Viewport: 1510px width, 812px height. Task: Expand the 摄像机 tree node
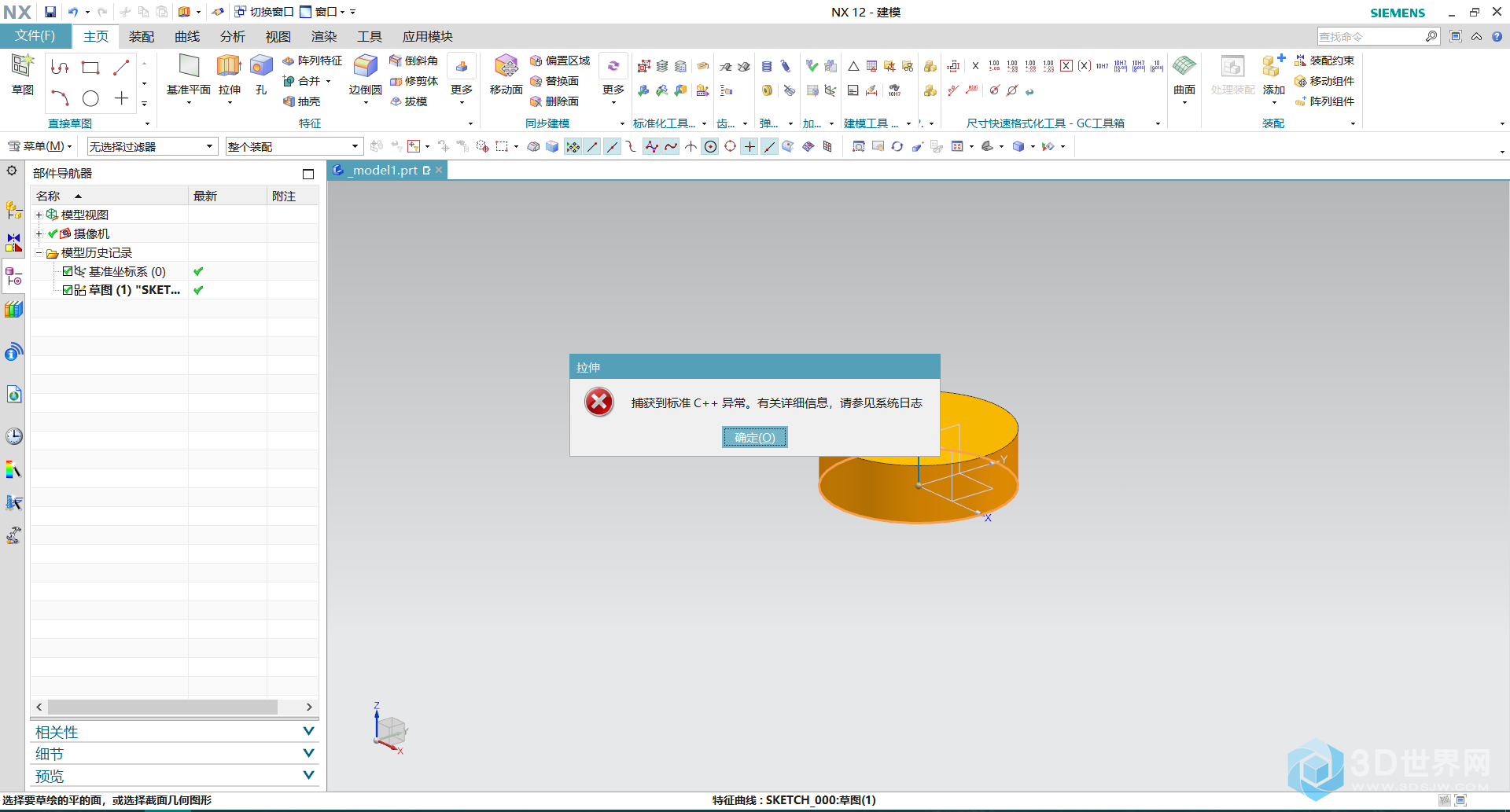39,233
